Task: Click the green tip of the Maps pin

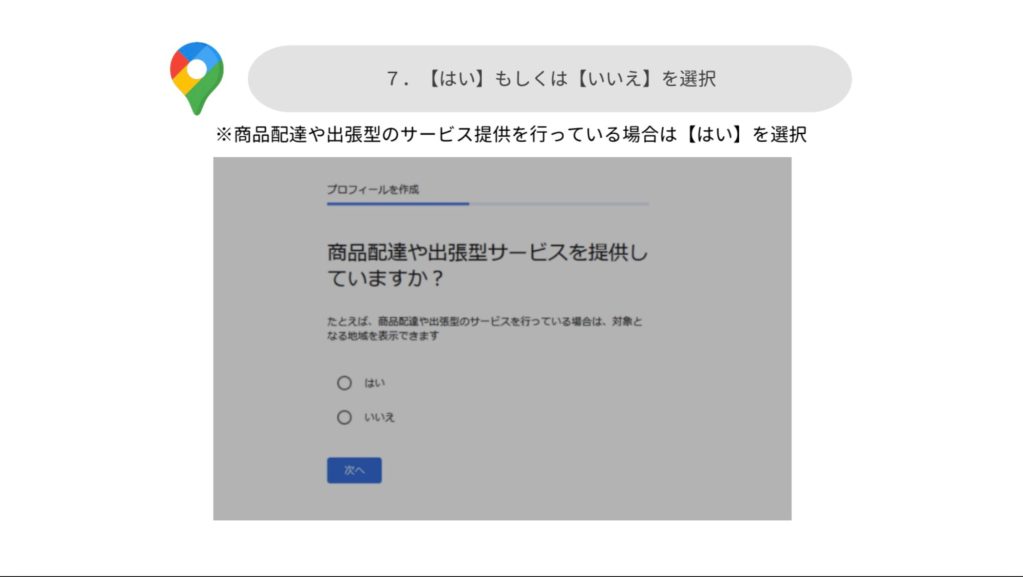Action: [198, 104]
